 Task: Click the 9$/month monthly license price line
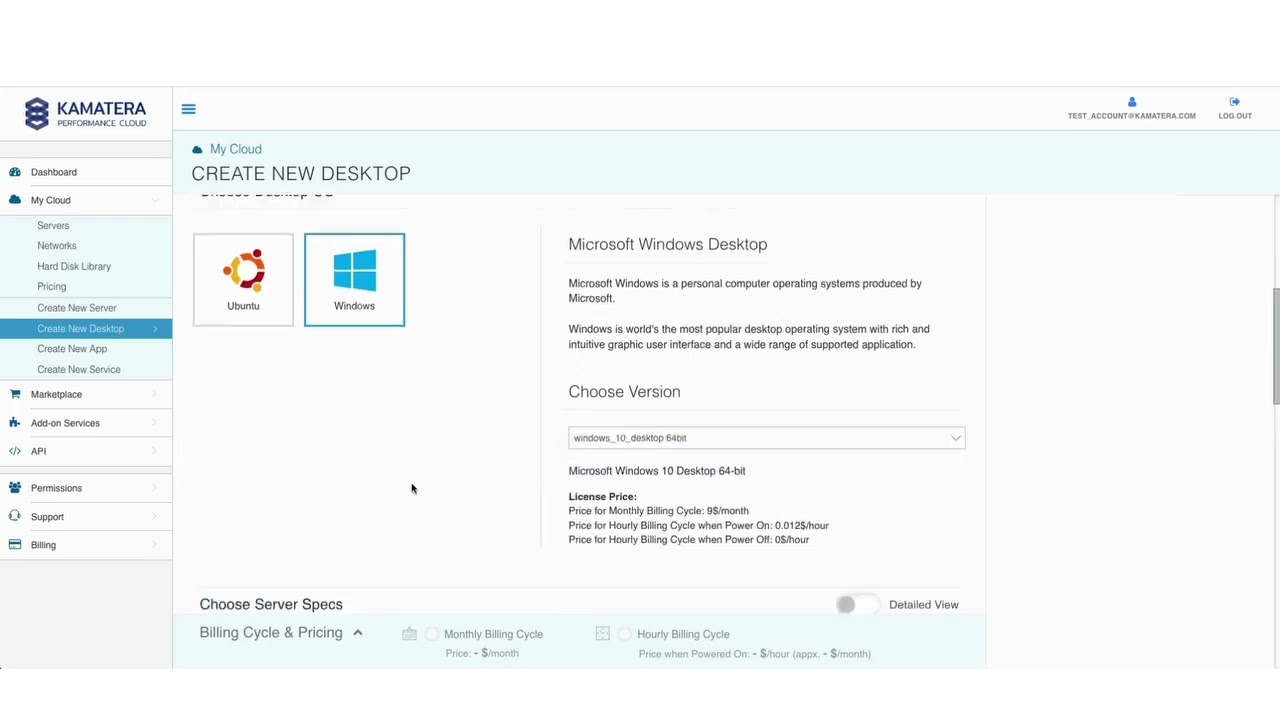tap(658, 511)
